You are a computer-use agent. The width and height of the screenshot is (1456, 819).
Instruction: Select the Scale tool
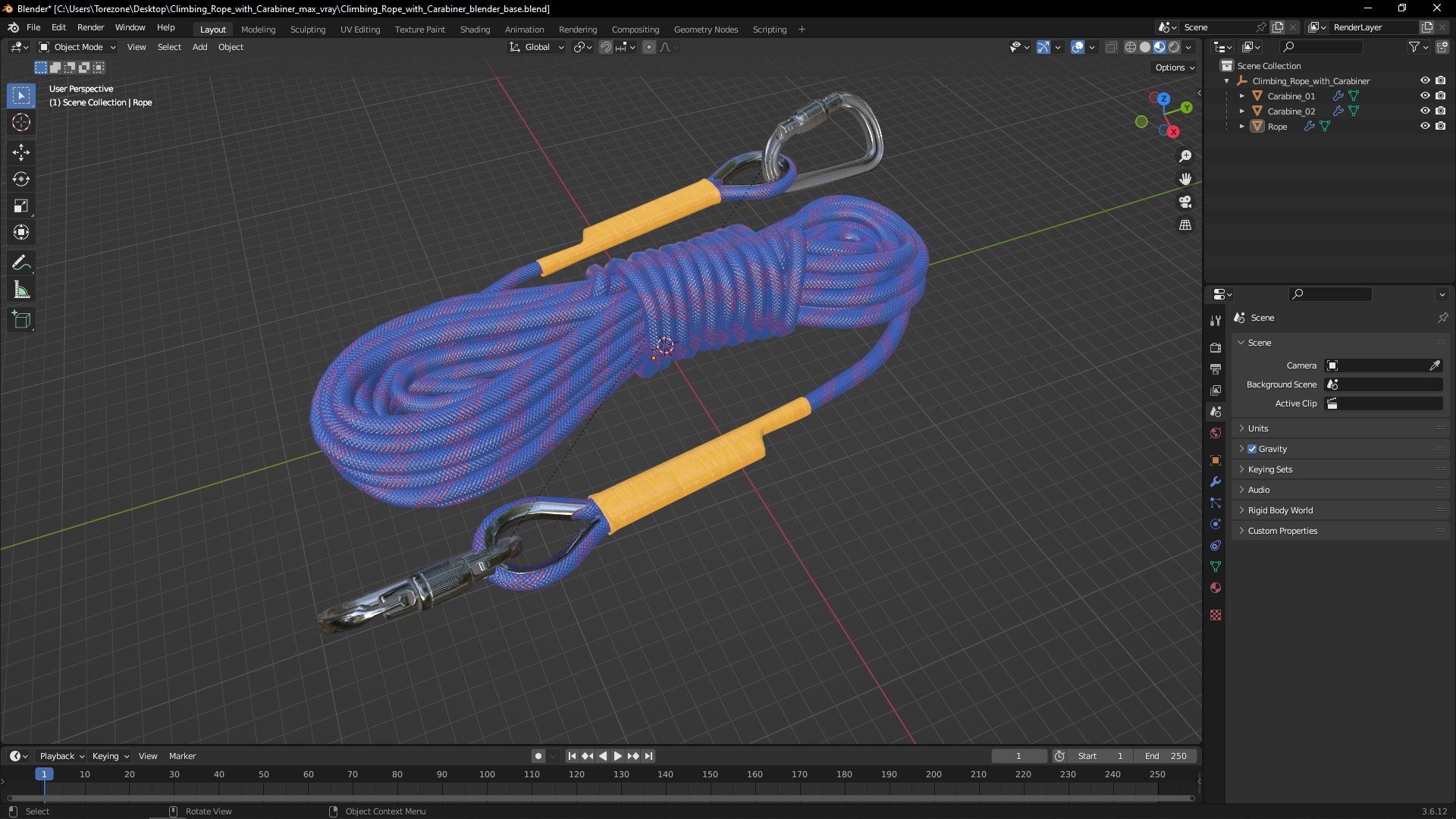click(x=21, y=206)
